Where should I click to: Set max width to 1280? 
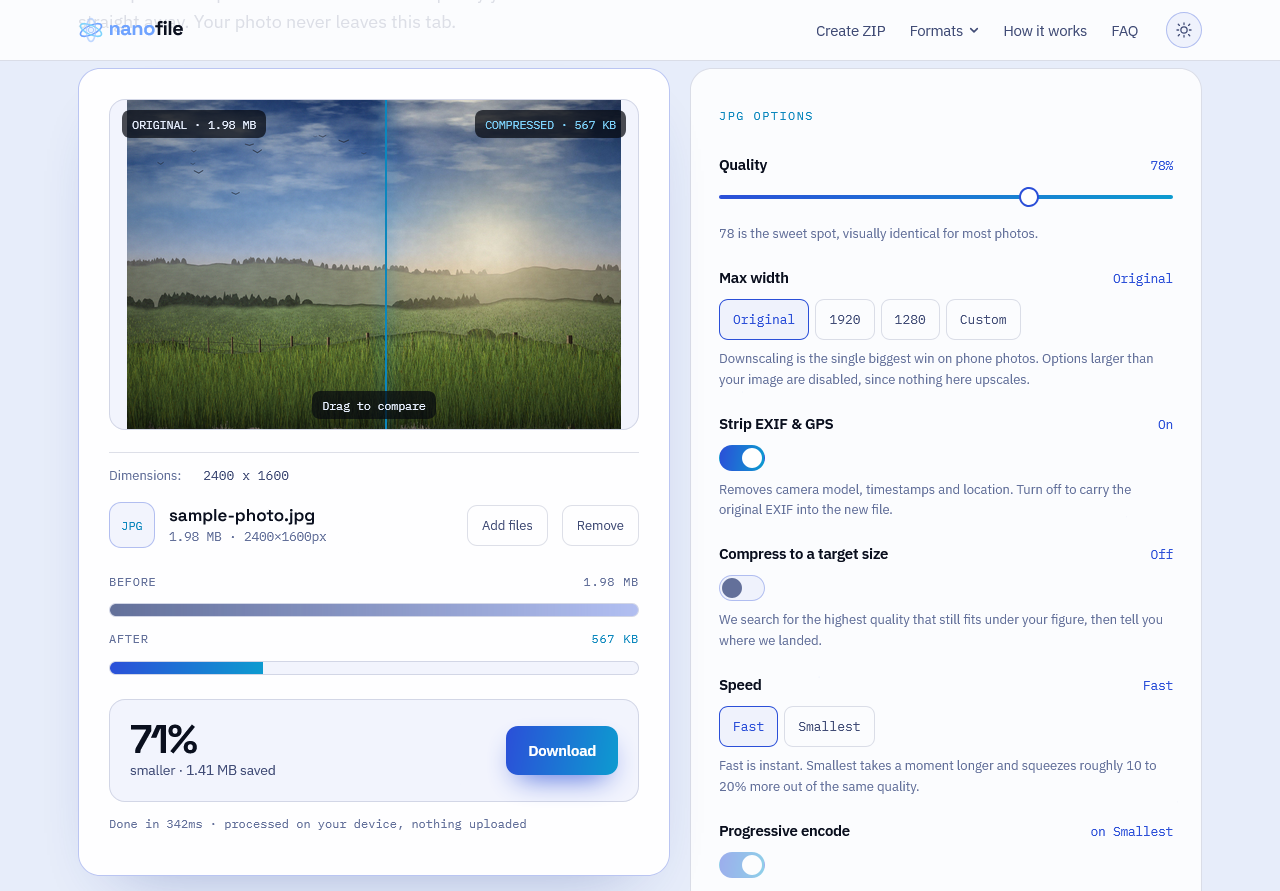(x=910, y=320)
